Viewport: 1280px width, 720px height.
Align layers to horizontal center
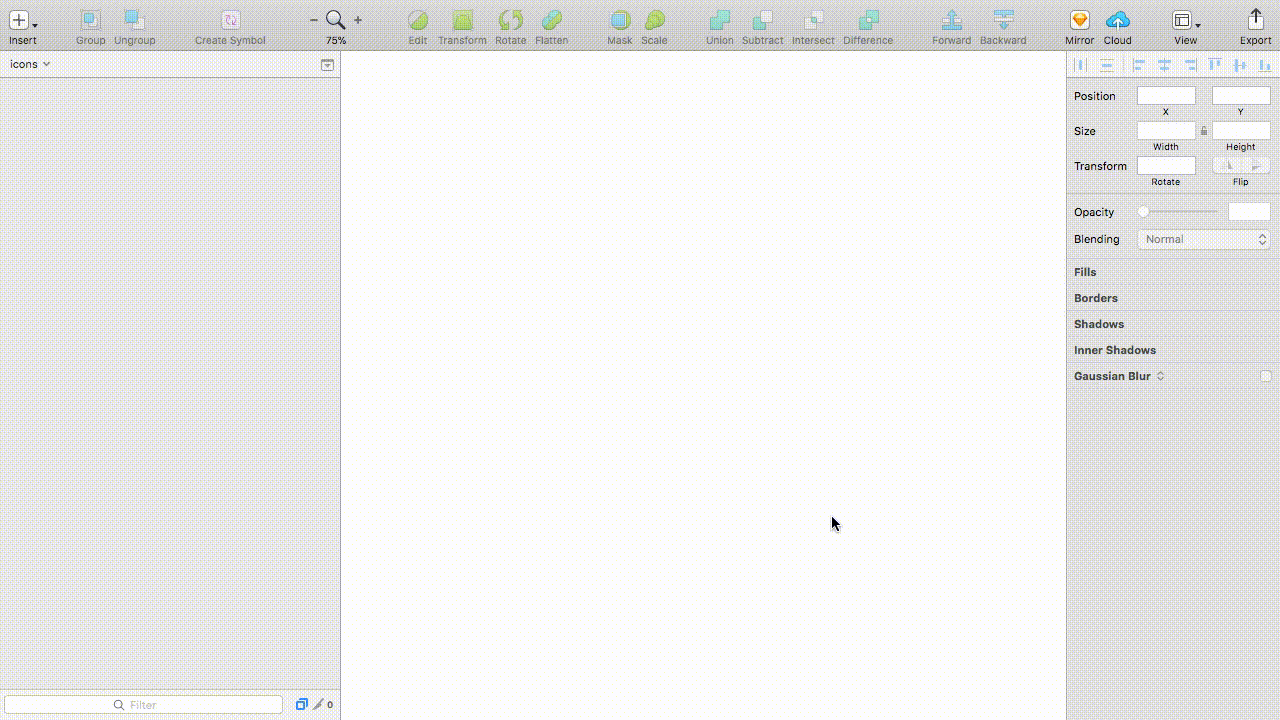coord(1163,64)
